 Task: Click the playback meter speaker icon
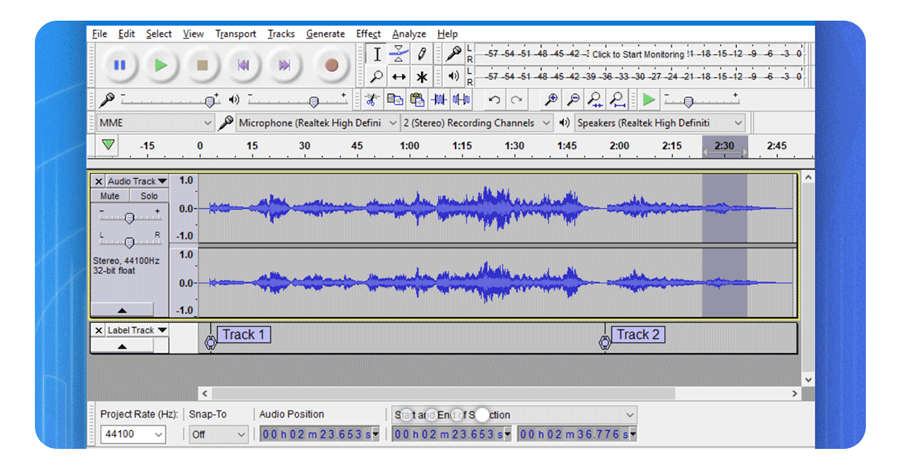453,76
